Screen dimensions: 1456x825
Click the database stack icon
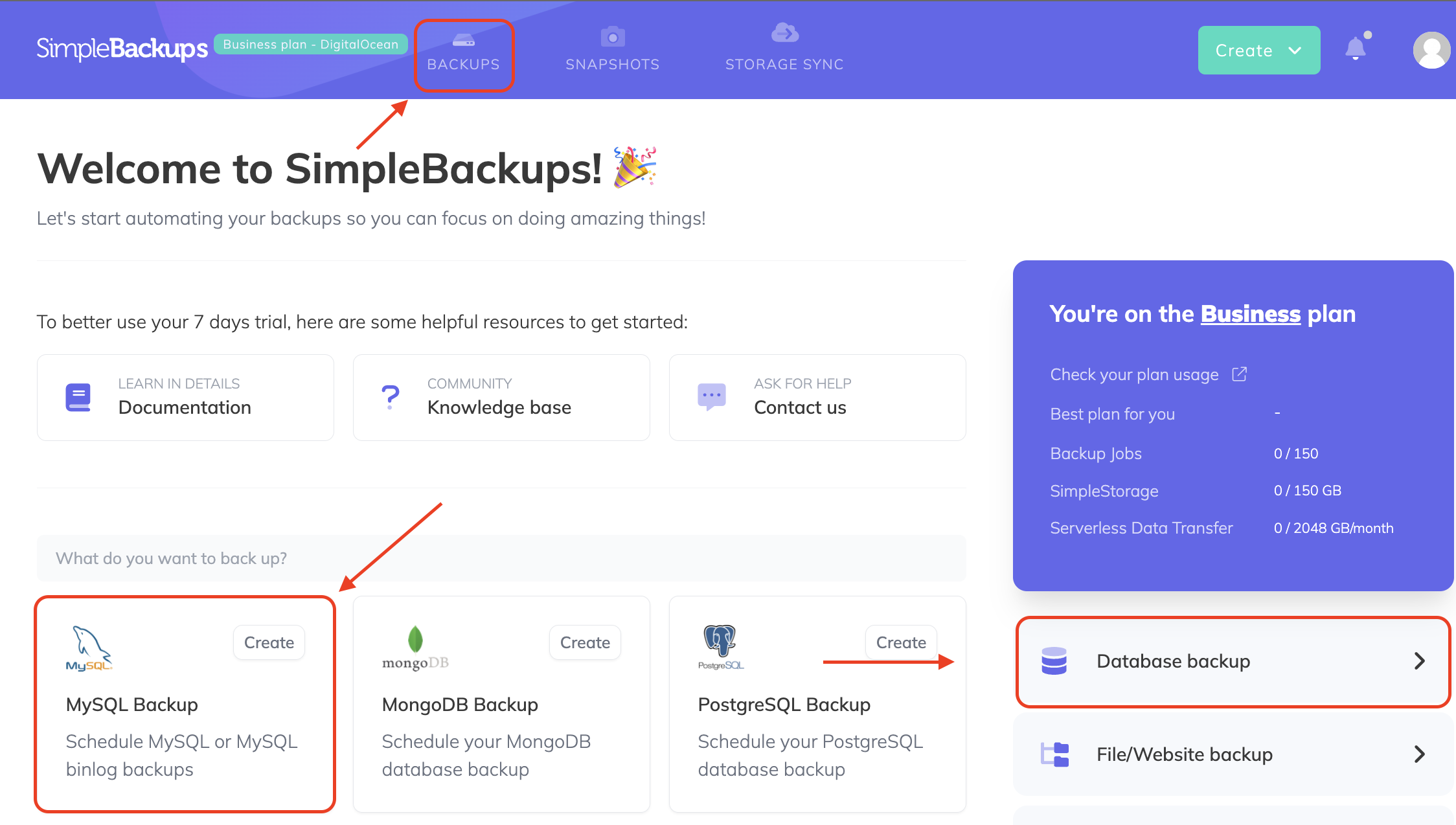pos(1054,661)
